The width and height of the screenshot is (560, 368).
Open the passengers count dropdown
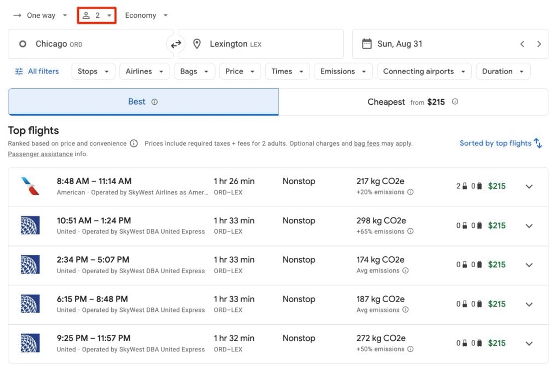tap(97, 16)
